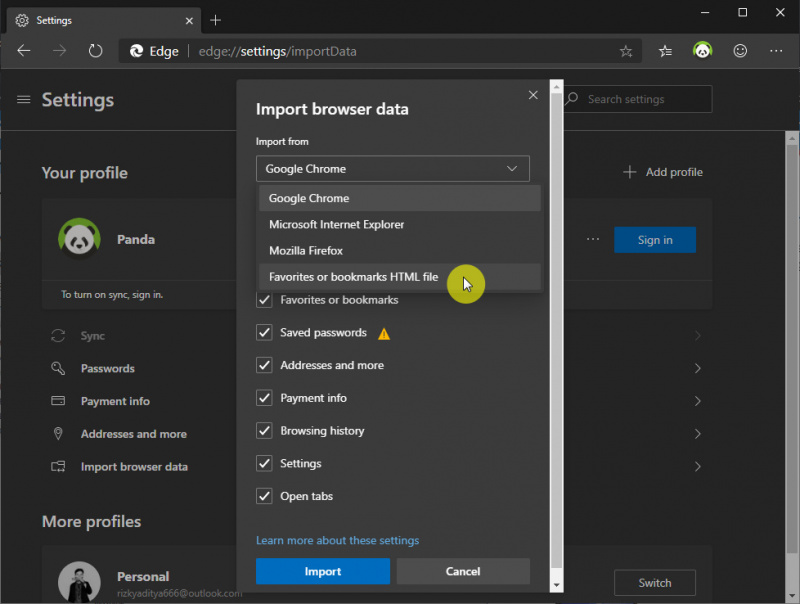Open Learn more about these settings link
The width and height of the screenshot is (800, 604).
tap(337, 540)
